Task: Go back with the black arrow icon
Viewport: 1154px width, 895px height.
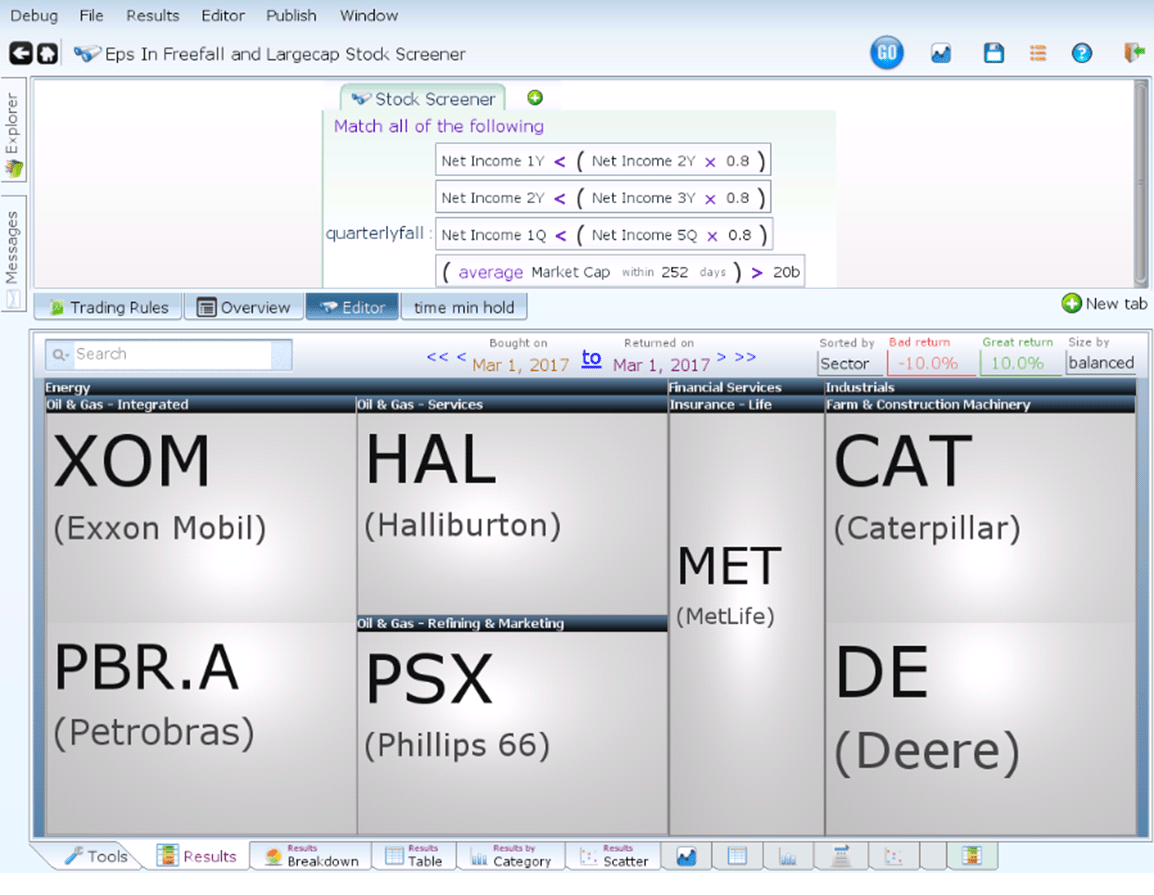Action: point(21,53)
